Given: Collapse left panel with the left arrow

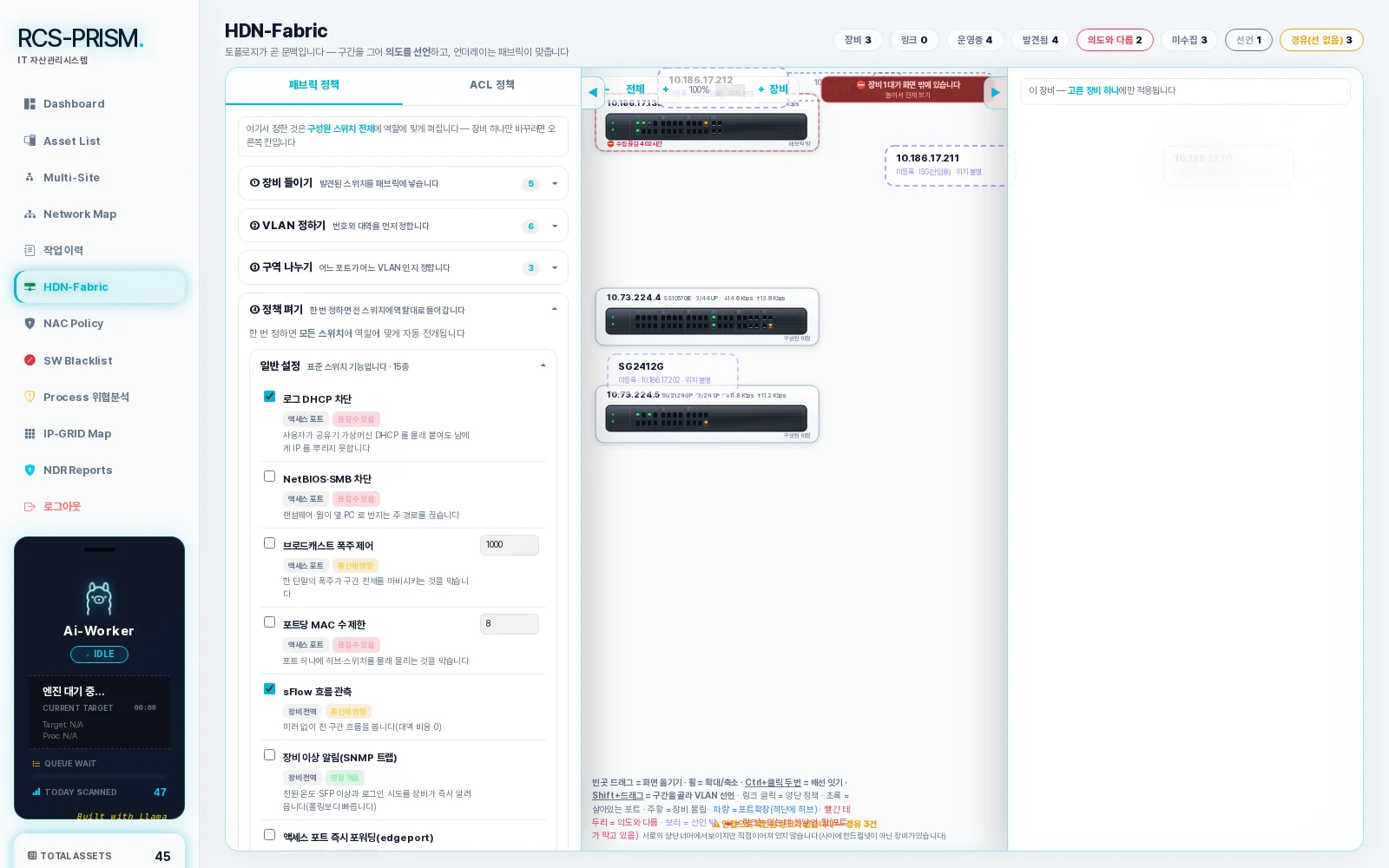Looking at the screenshot, I should pos(593,92).
